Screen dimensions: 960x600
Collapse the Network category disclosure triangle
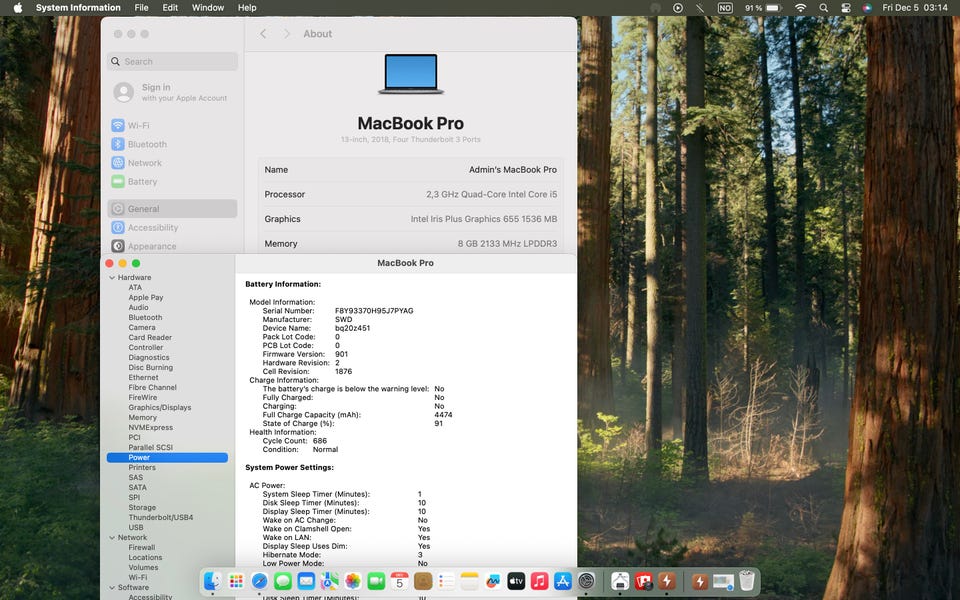(111, 538)
